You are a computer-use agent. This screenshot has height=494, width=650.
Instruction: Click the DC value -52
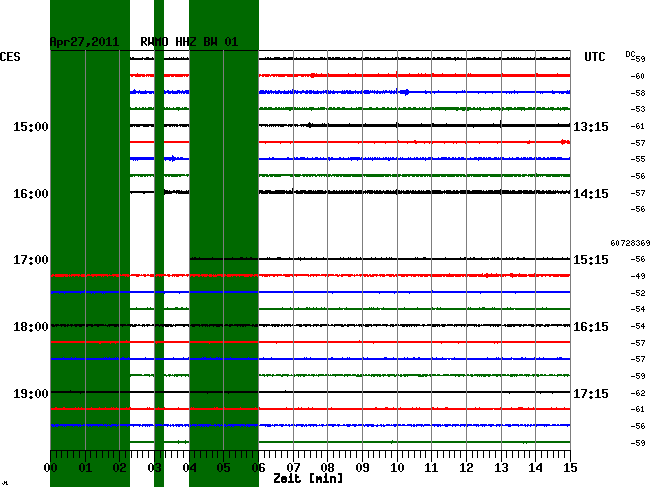click(638, 293)
